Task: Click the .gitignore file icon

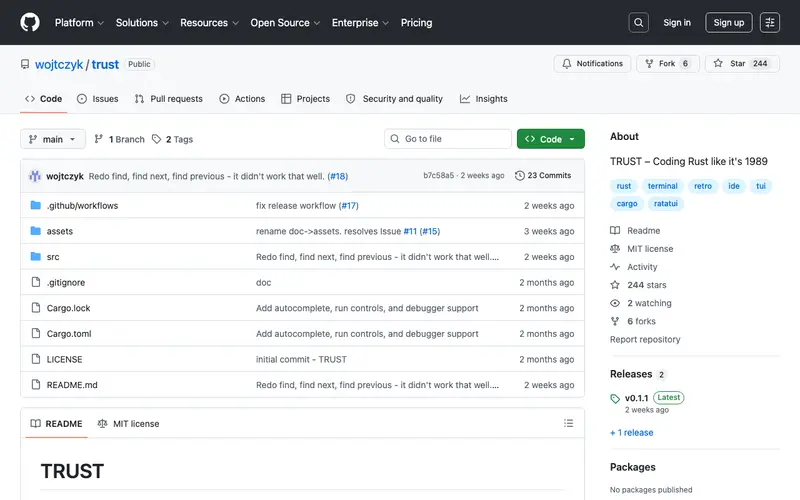Action: [35, 282]
